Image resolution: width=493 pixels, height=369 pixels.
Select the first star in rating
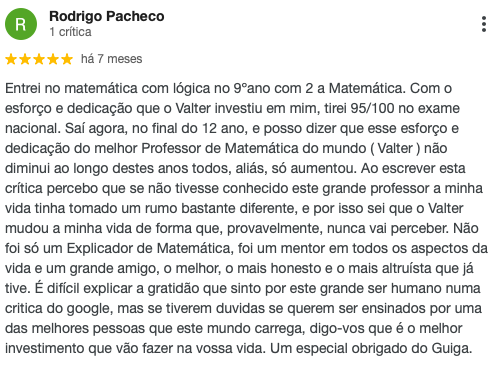[x=11, y=59]
